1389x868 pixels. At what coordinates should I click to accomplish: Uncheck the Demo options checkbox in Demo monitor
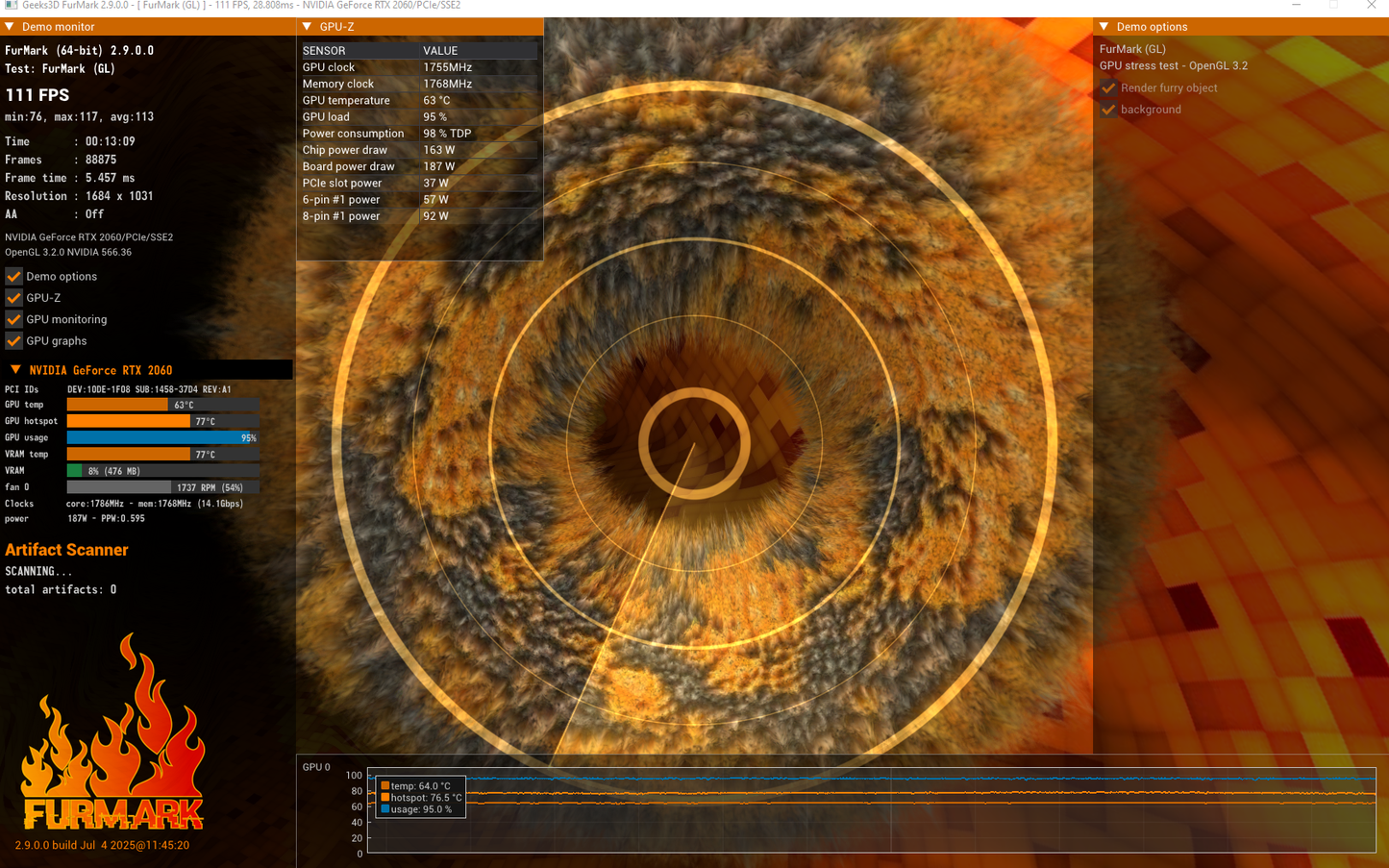tap(13, 276)
